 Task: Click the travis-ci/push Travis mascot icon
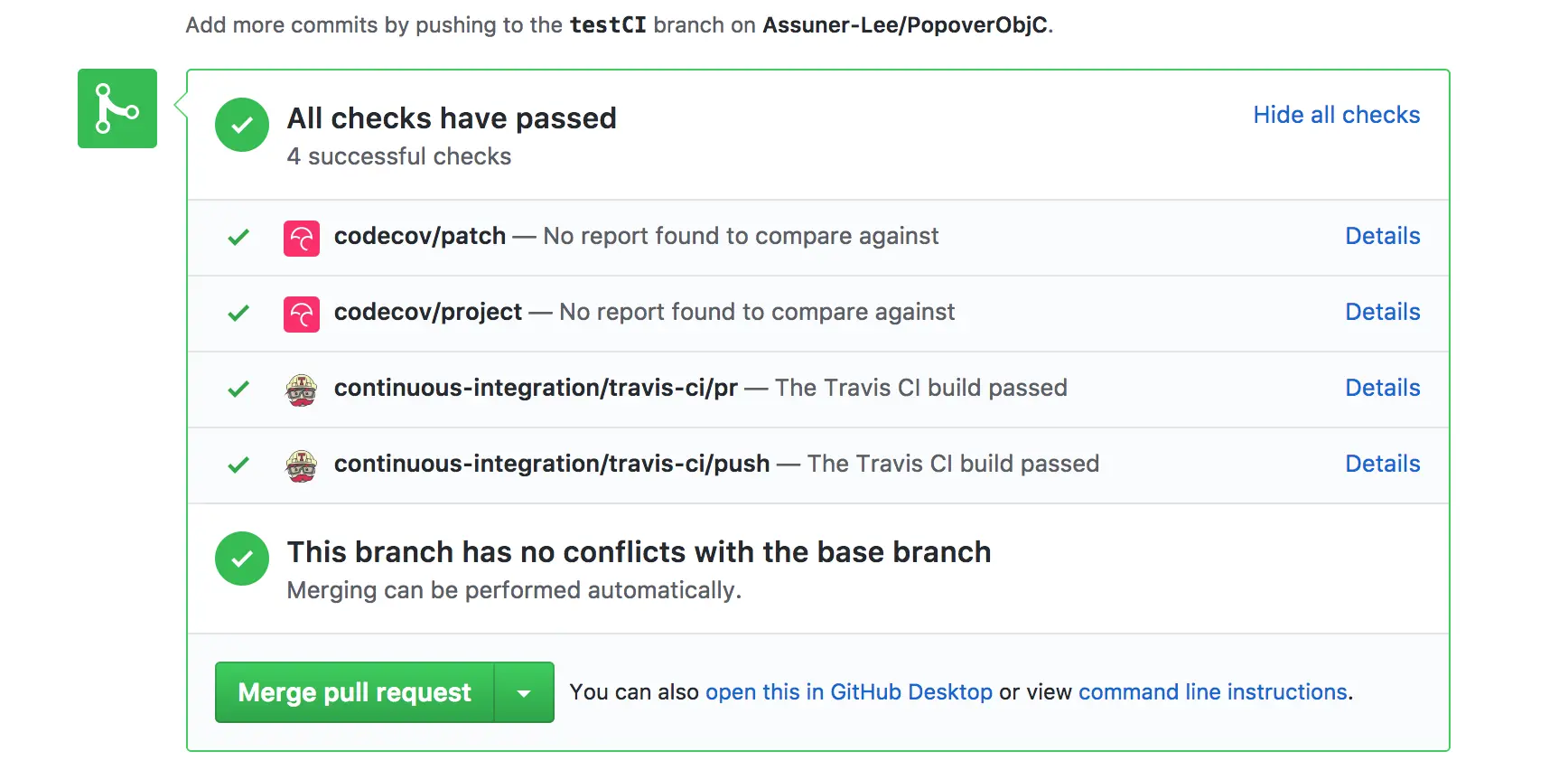(301, 466)
